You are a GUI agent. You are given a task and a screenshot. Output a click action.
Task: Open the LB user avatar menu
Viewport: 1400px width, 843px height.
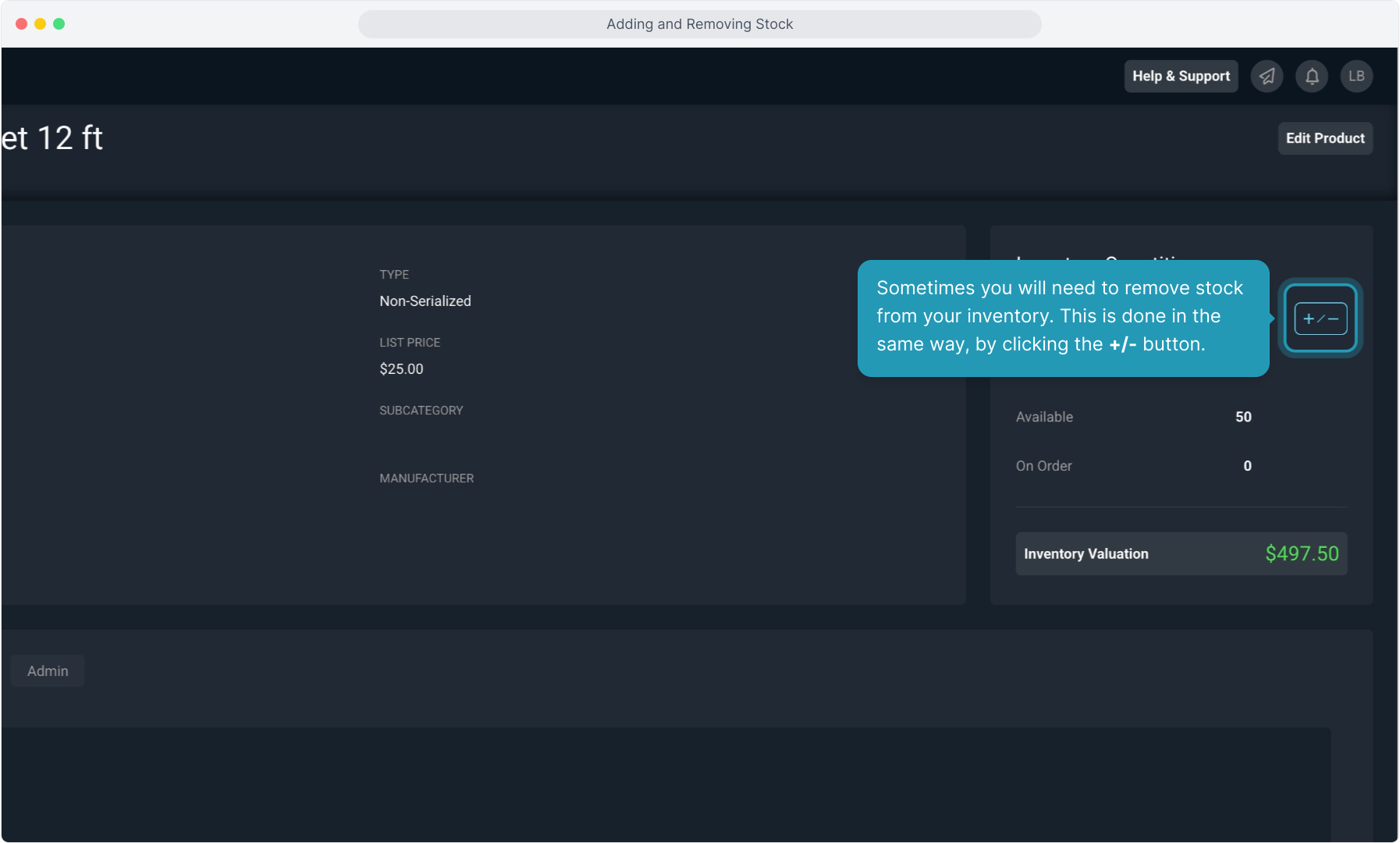pyautogui.click(x=1356, y=76)
